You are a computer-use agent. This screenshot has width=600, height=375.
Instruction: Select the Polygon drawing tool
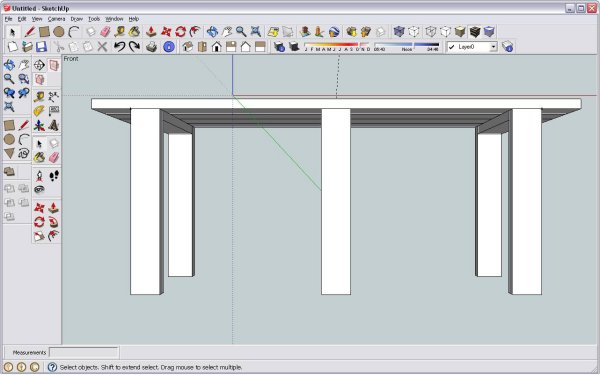click(9, 153)
